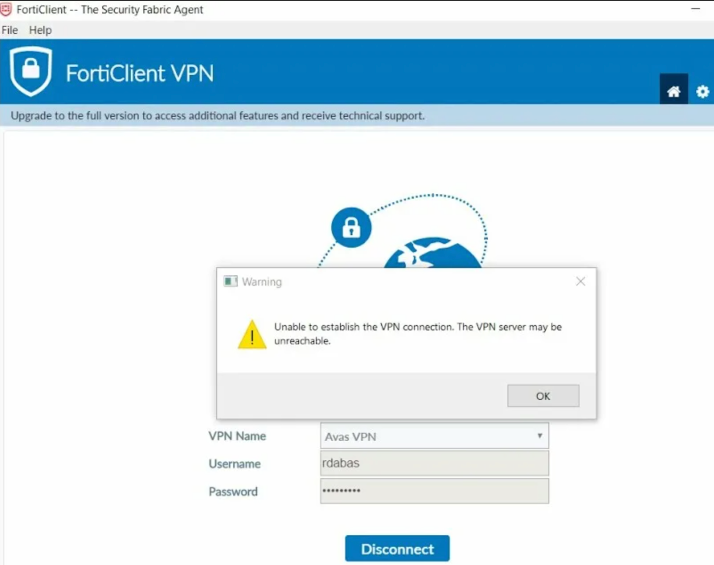
Task: Click the yellow warning triangle icon
Action: (252, 335)
